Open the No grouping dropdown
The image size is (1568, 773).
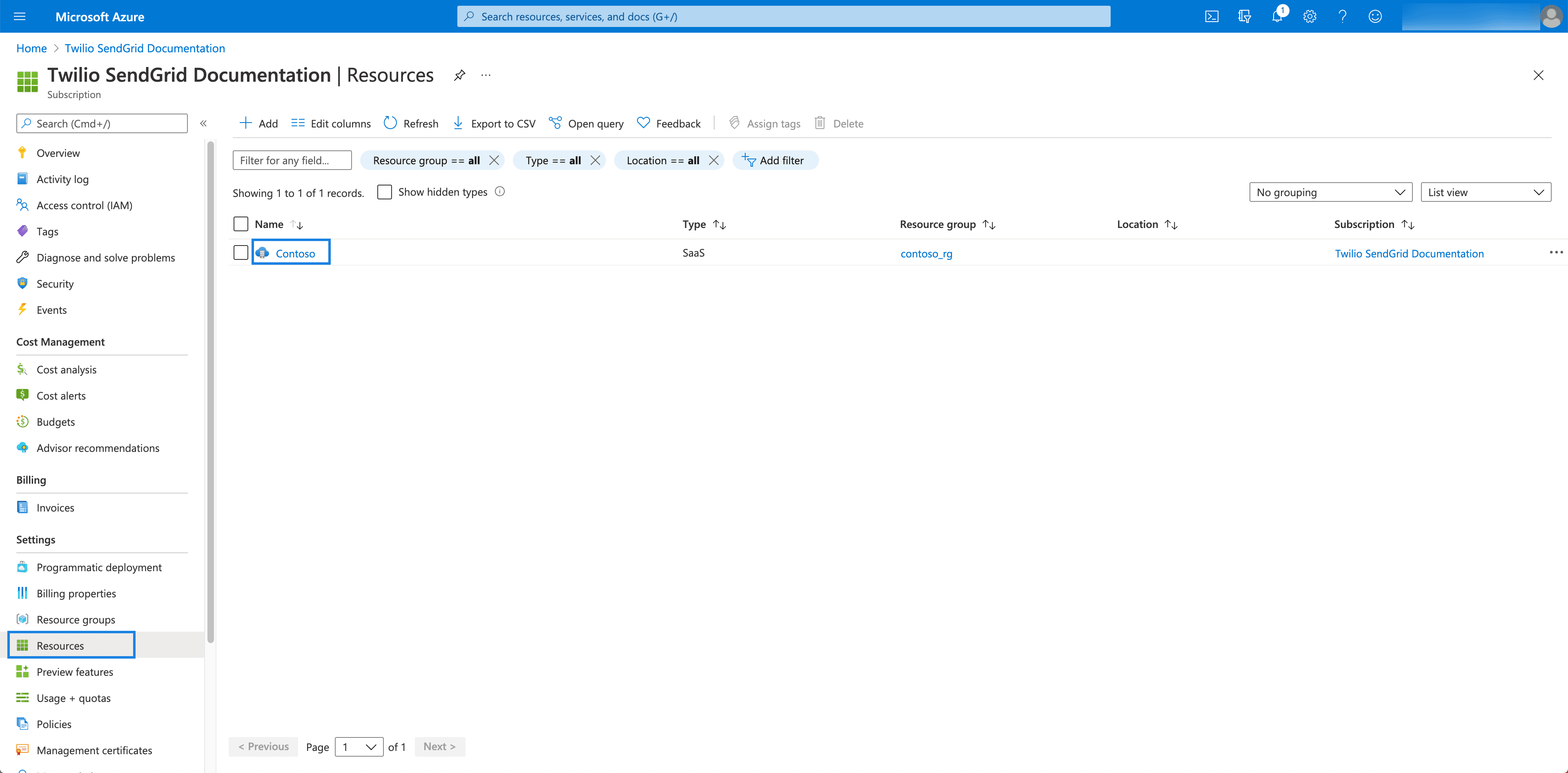click(1331, 191)
